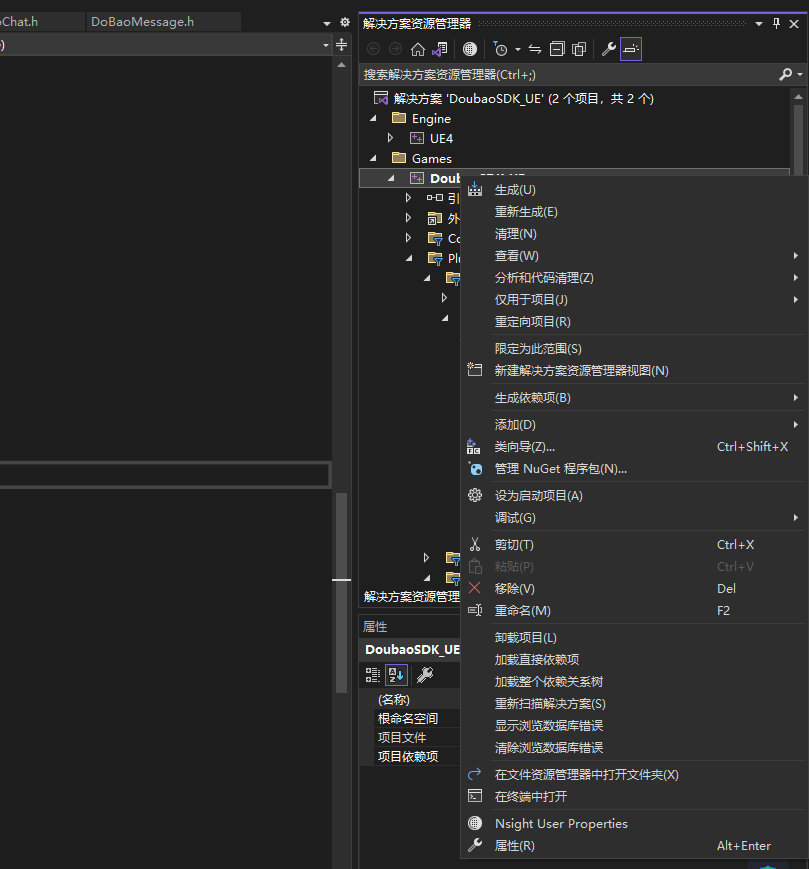Focus the 搜索解决方案资源管理器 search box
809x869 pixels.
point(568,75)
